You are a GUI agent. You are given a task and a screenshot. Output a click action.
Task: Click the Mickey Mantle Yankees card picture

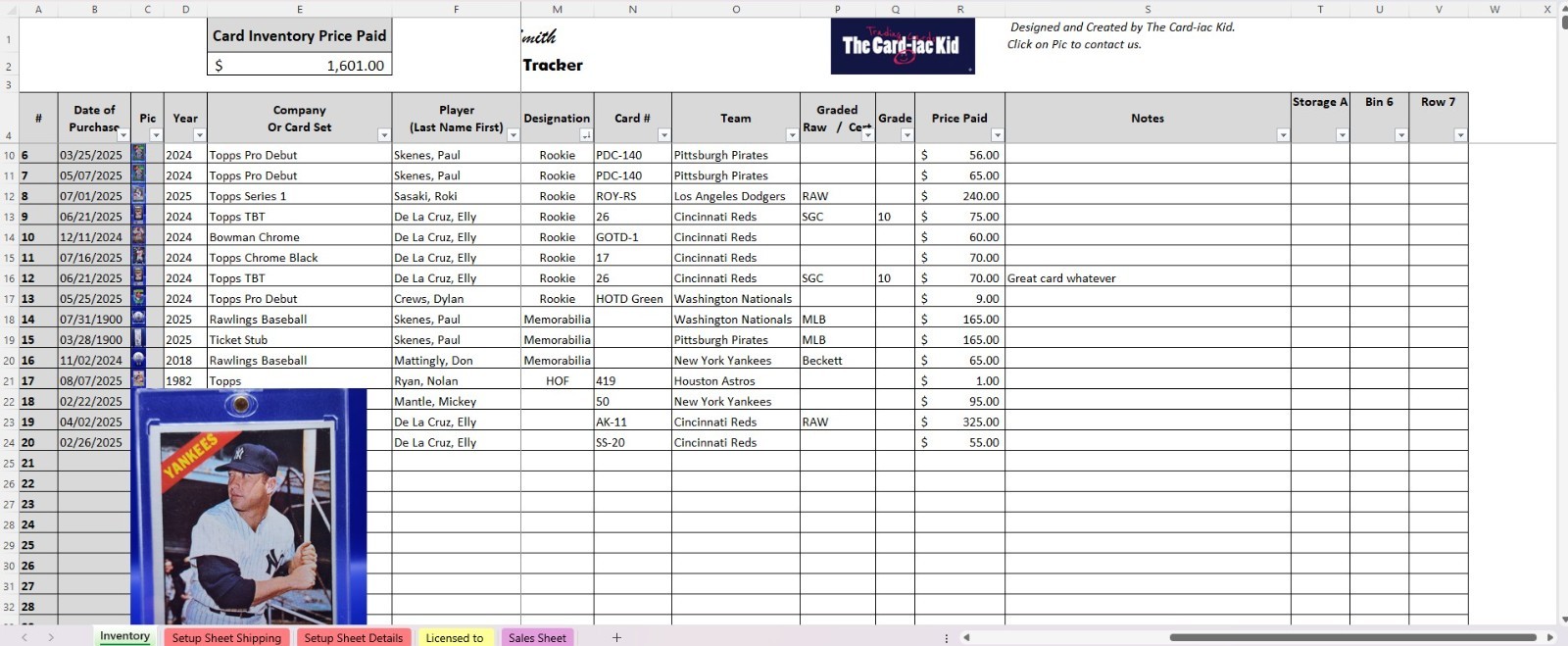249,507
